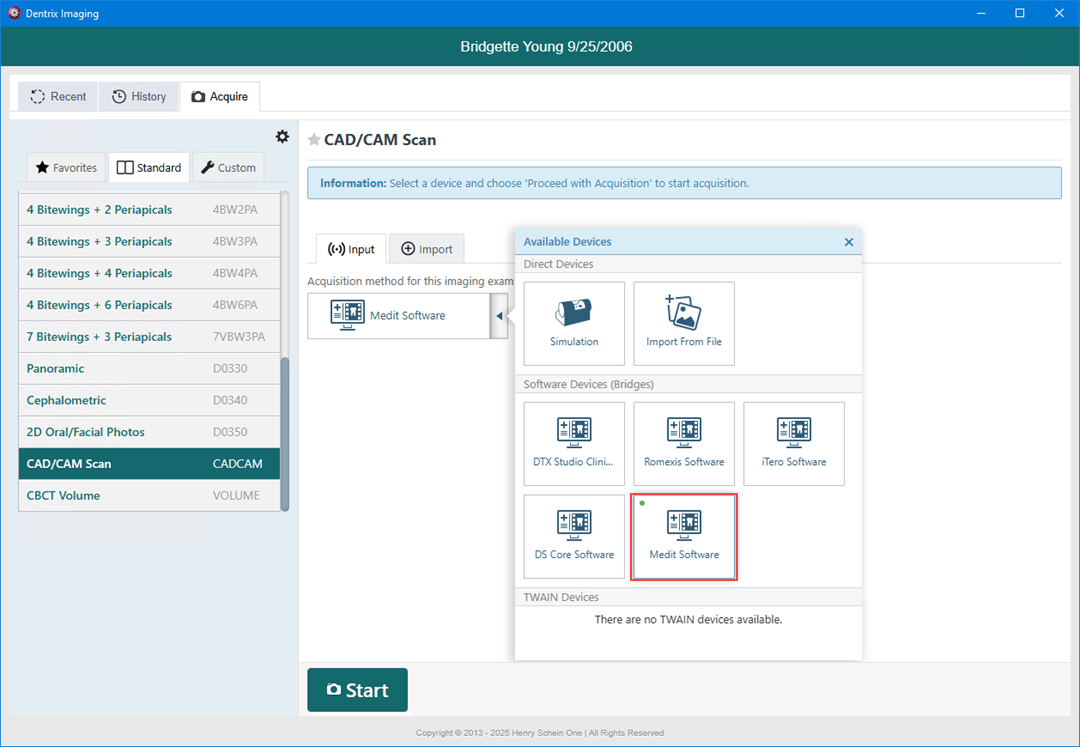The width and height of the screenshot is (1080, 747).
Task: Select the DS Core Software device
Action: pyautogui.click(x=573, y=536)
